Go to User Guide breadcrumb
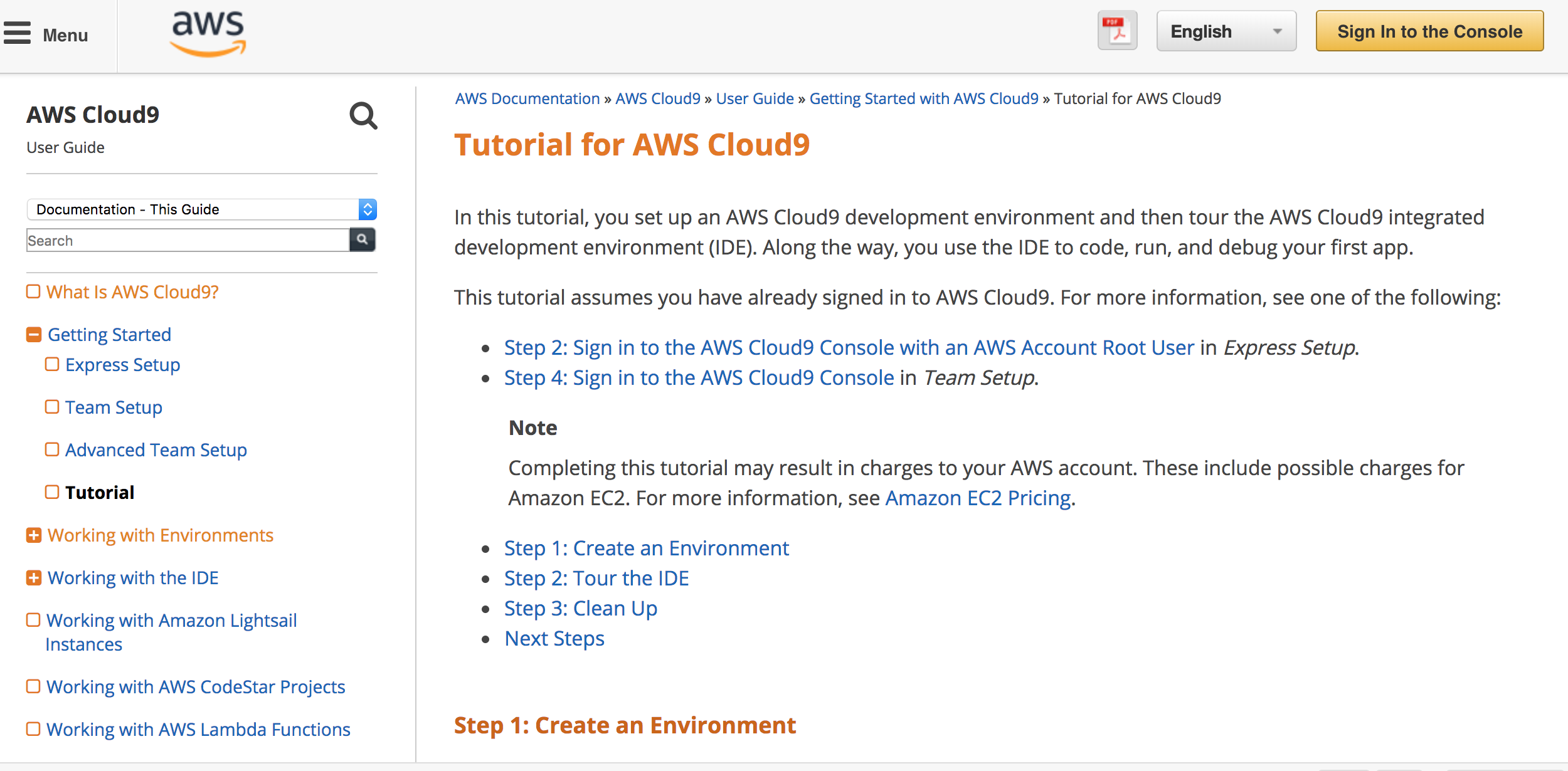Viewport: 1568px width, 771px height. tap(755, 98)
